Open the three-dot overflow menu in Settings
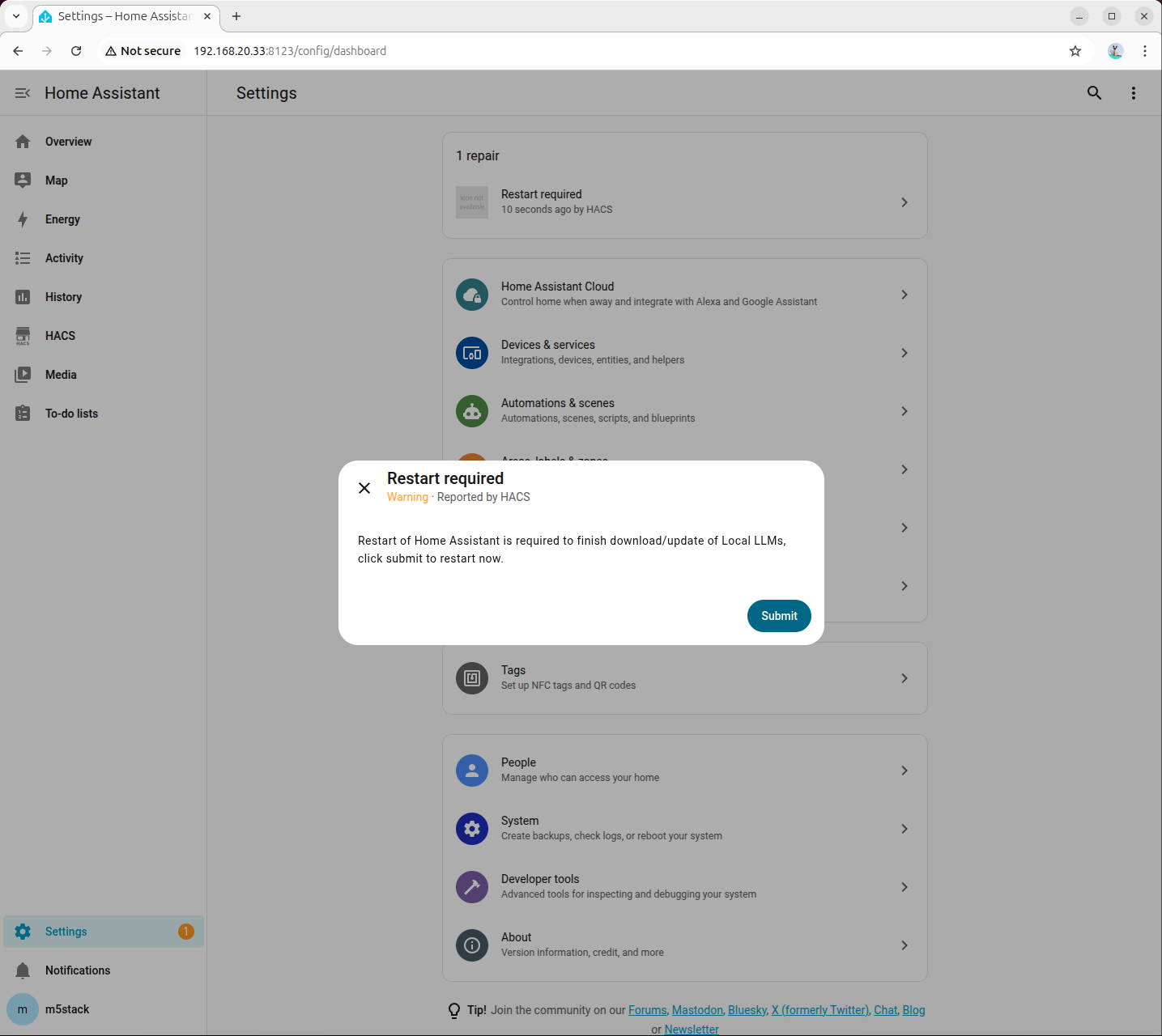 coord(1134,93)
